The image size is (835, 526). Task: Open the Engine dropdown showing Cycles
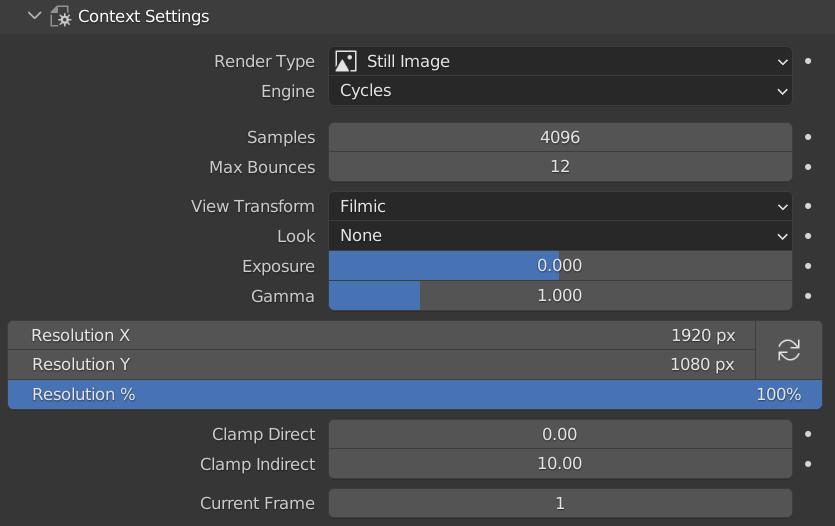(560, 91)
